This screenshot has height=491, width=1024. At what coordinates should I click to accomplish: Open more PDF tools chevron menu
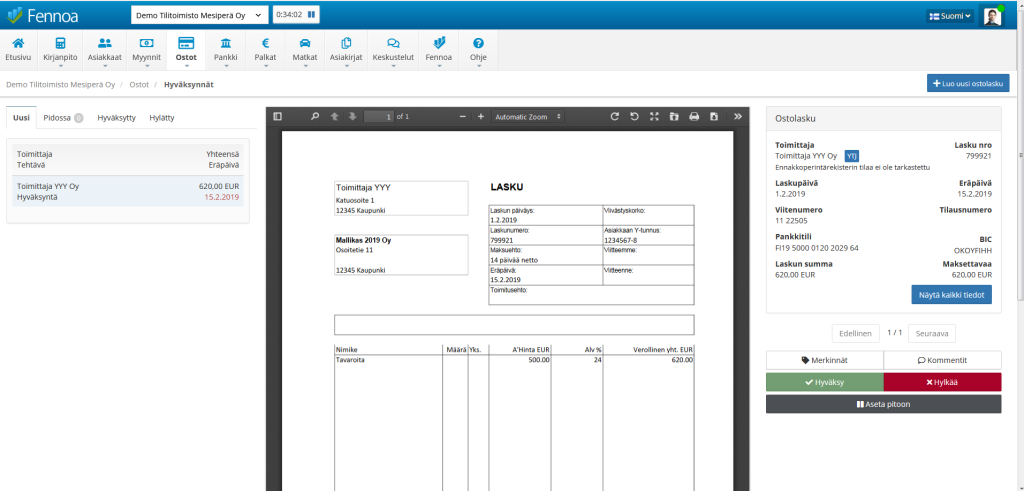pyautogui.click(x=738, y=117)
